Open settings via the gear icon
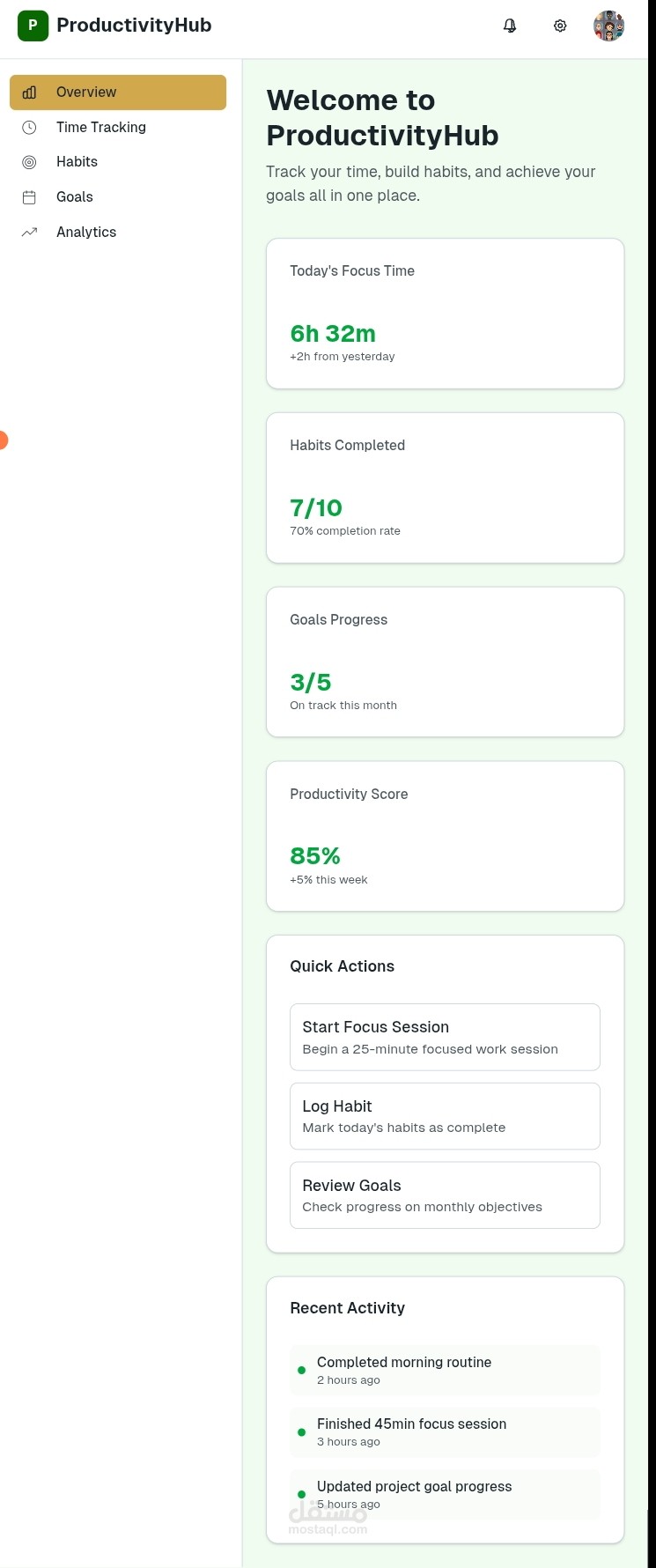656x1568 pixels. click(x=560, y=26)
